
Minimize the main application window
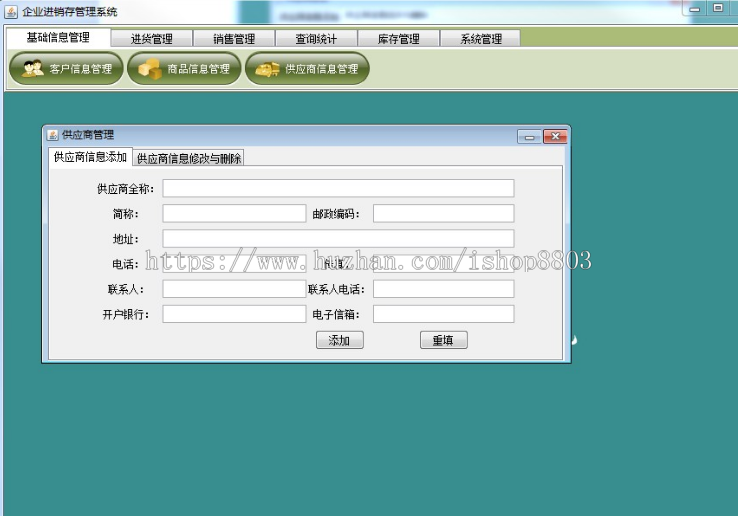(695, 8)
